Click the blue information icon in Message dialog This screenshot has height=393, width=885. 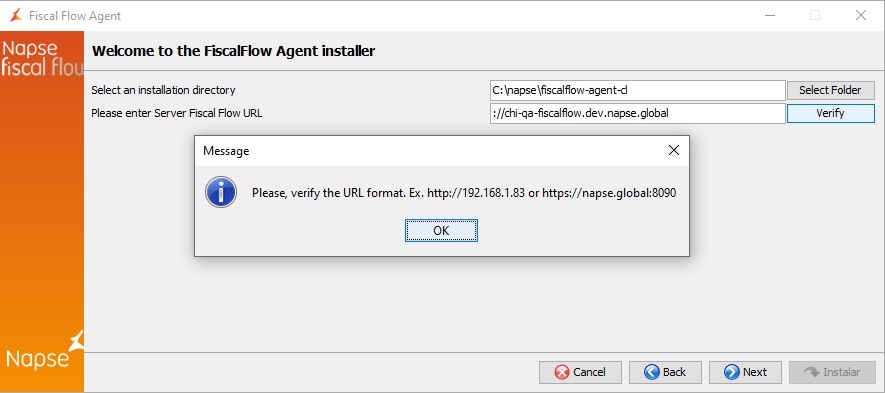click(221, 192)
